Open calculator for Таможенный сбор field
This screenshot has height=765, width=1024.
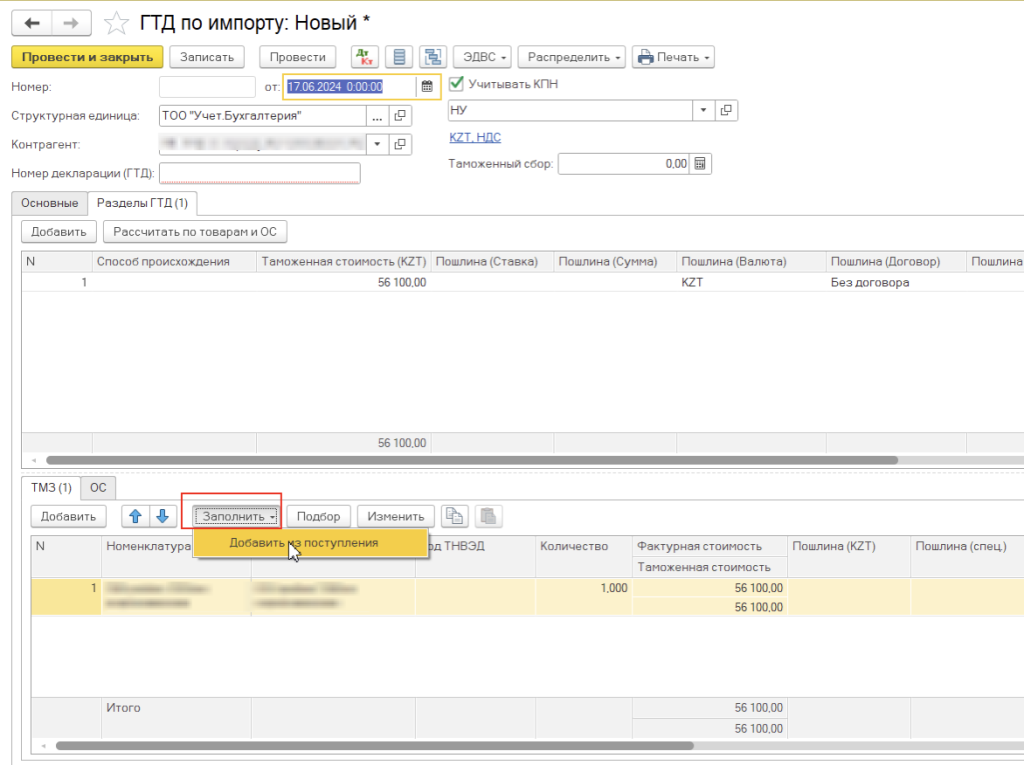(700, 164)
